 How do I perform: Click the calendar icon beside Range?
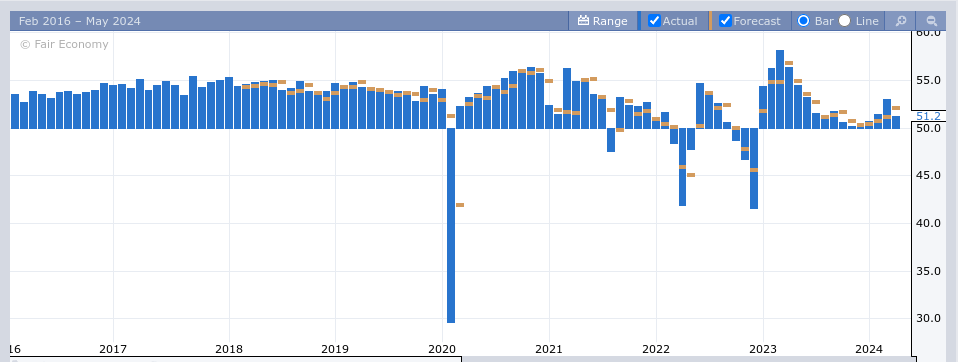click(583, 21)
